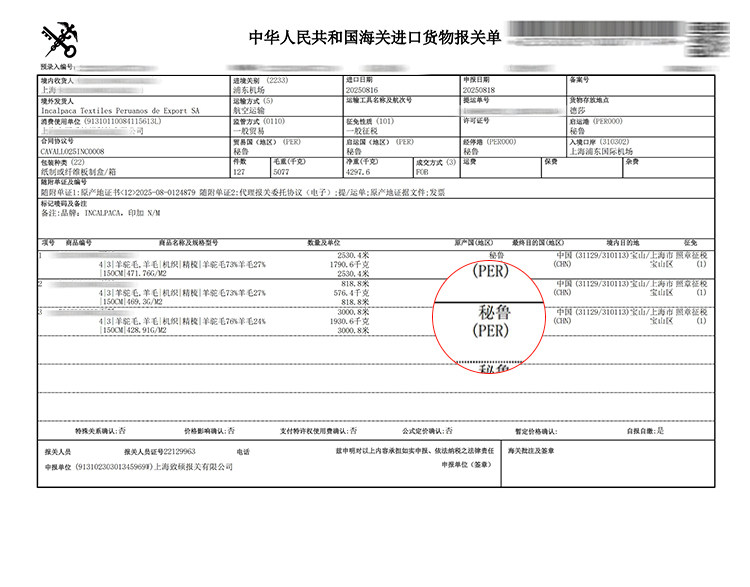
Task: Click the 支付特许权使用费确认:否 field
Action: pyautogui.click(x=319, y=431)
